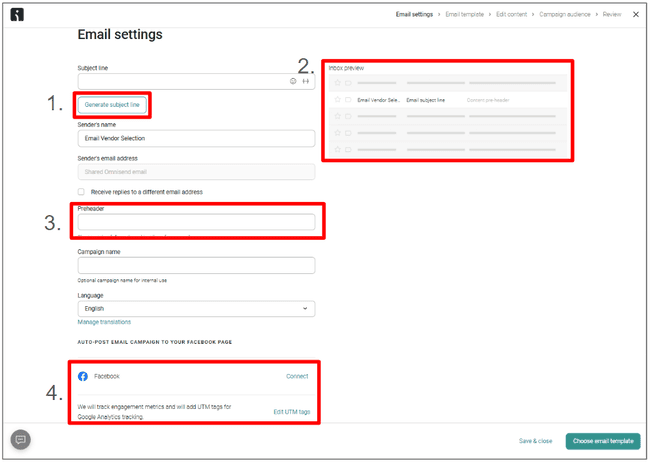650x463 pixels.
Task: Click Save & close
Action: point(536,441)
